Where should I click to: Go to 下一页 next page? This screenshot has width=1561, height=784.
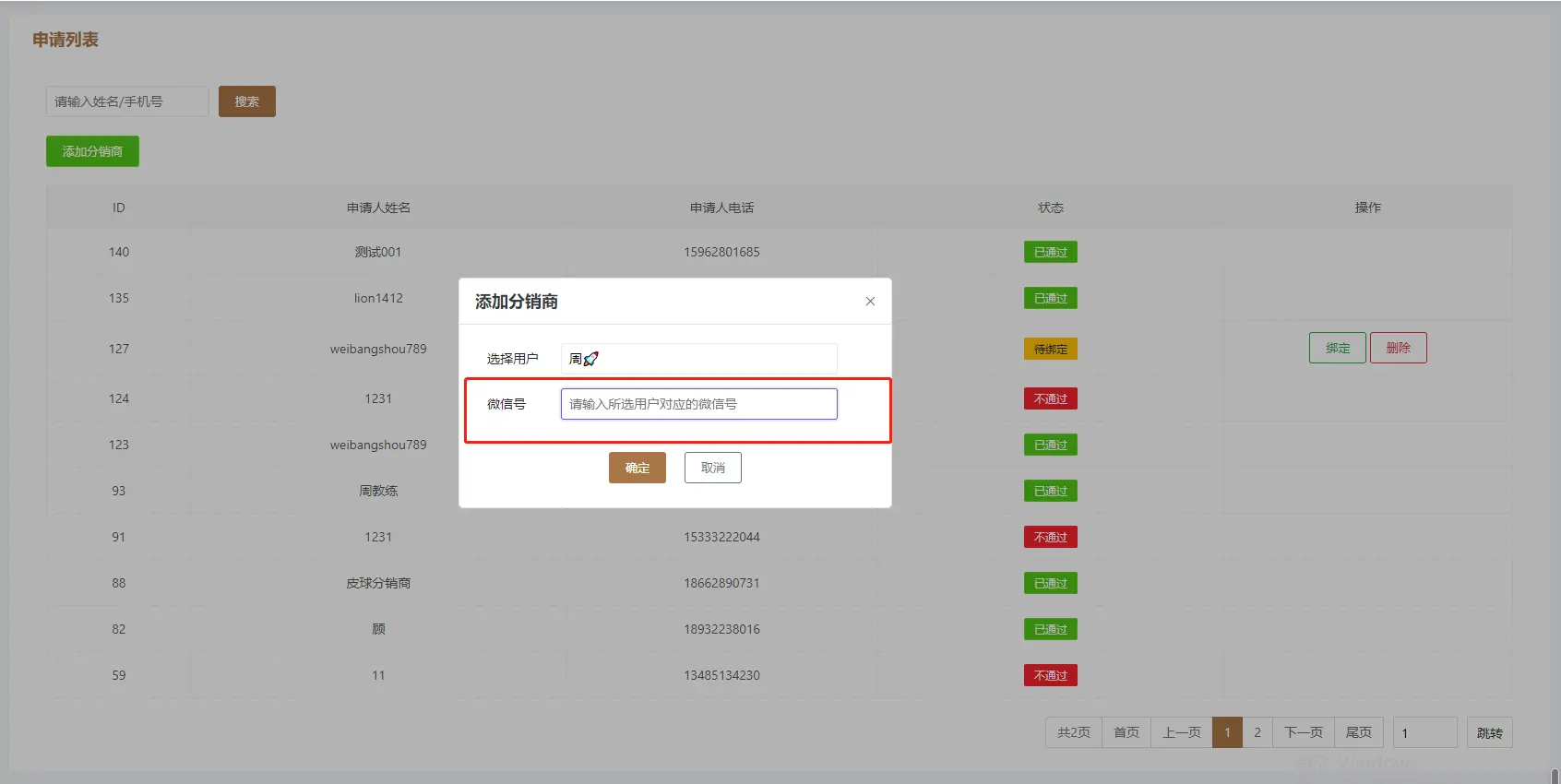[1303, 732]
